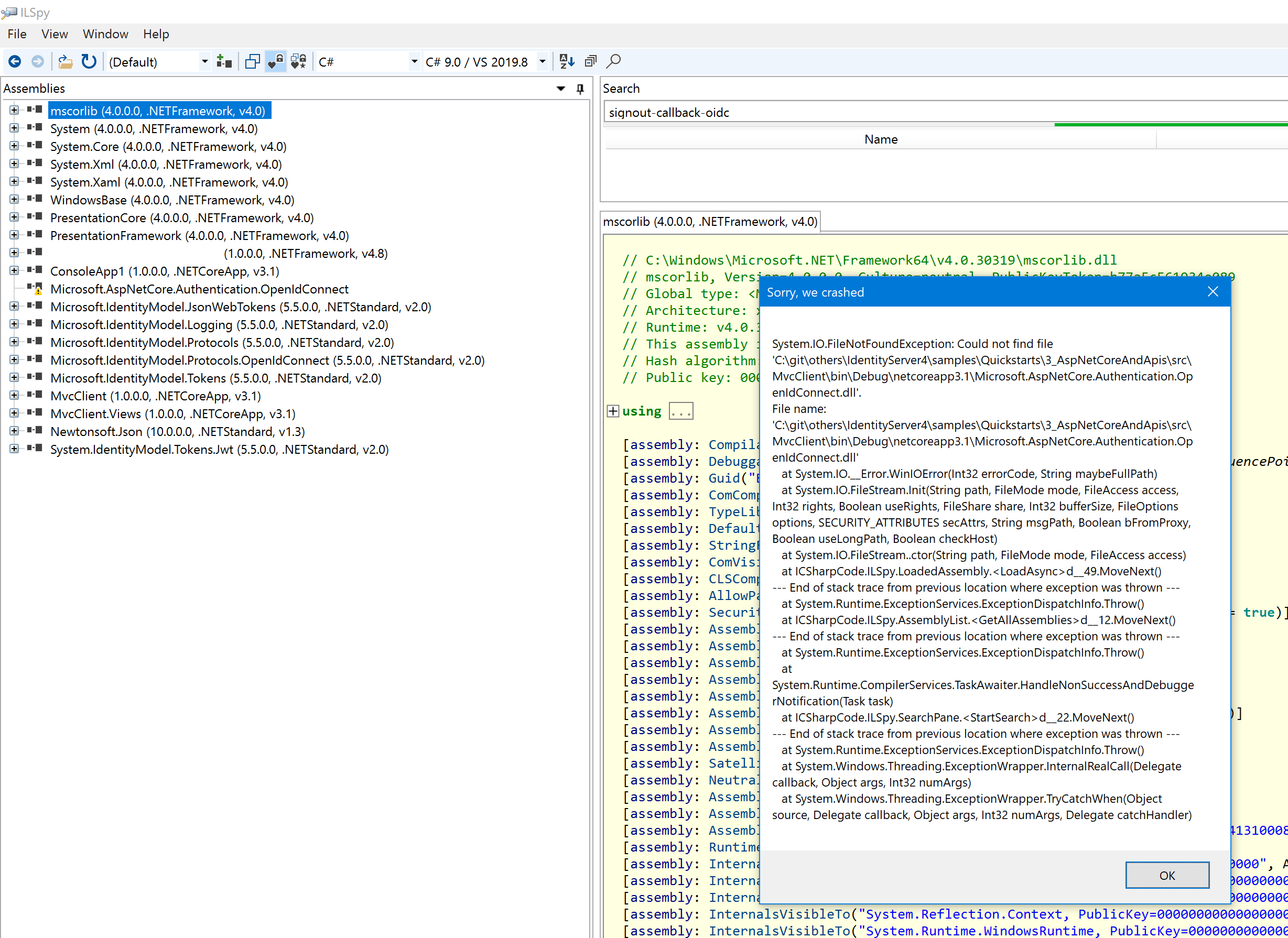Open an assembly using the folder icon

tap(65, 61)
